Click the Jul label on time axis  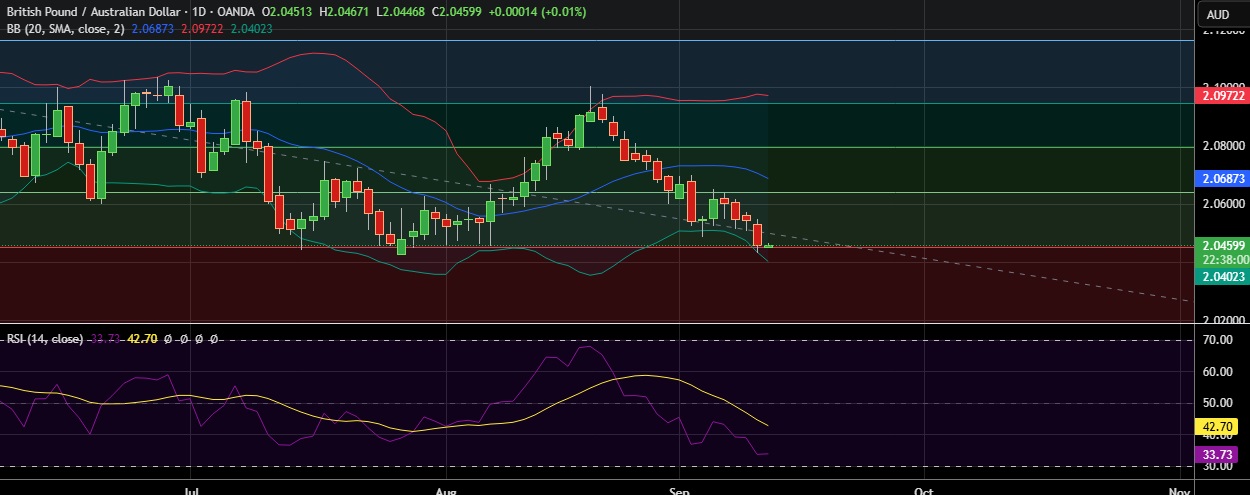click(x=191, y=490)
